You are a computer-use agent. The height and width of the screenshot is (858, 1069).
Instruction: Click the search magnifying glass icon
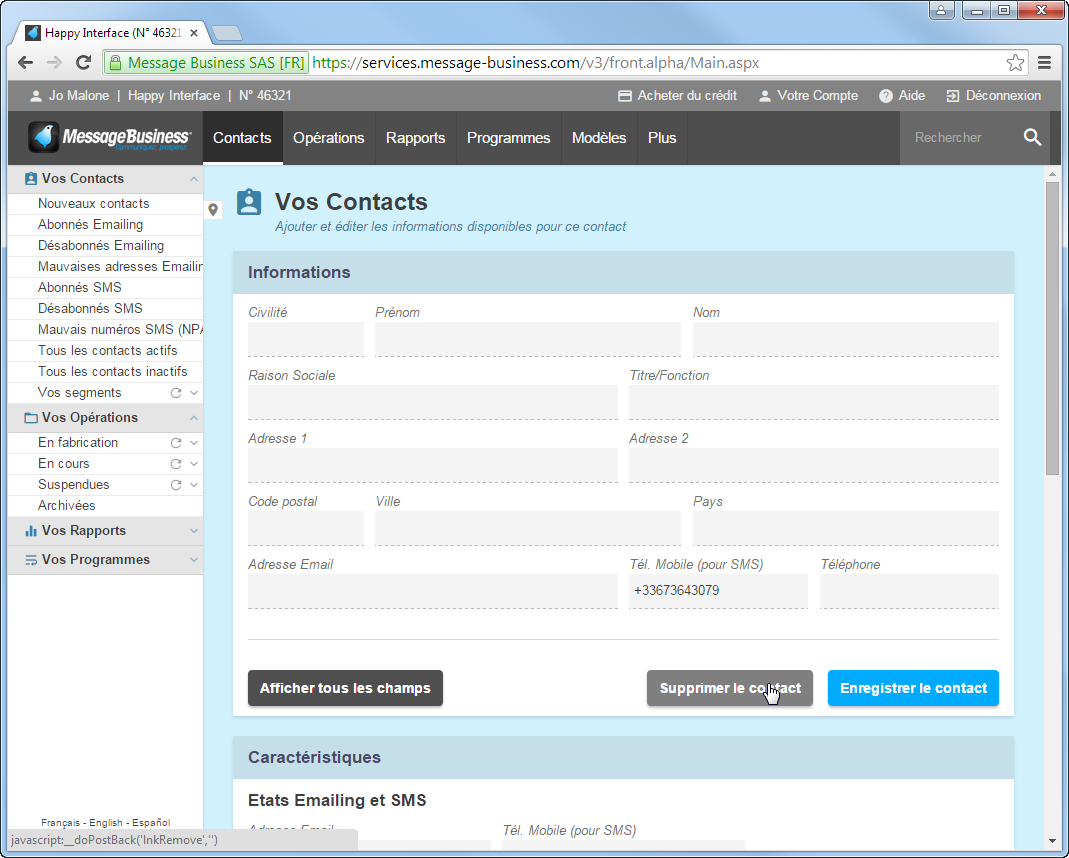(x=1032, y=138)
